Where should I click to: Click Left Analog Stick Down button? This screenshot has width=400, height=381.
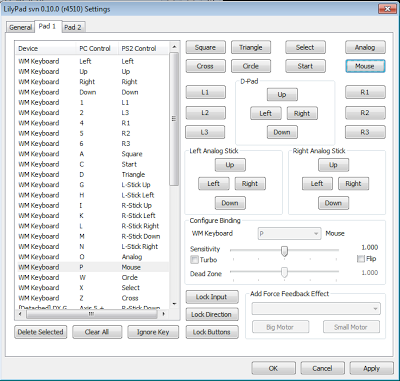[x=230, y=203]
